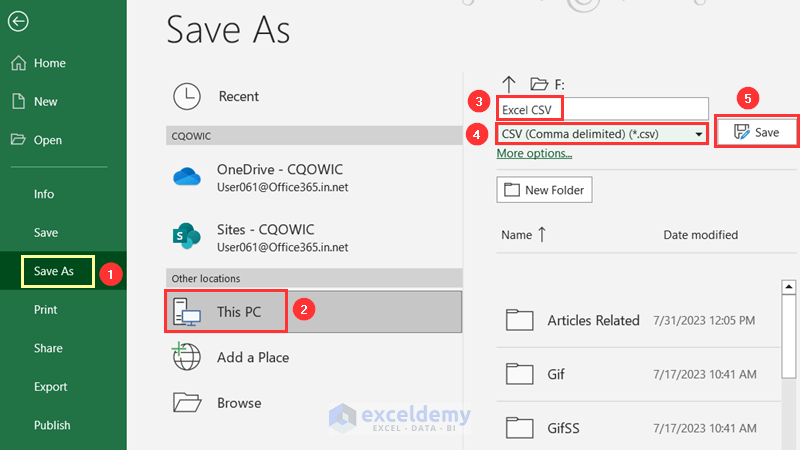Open the Share page
800x450 pixels.
48,348
